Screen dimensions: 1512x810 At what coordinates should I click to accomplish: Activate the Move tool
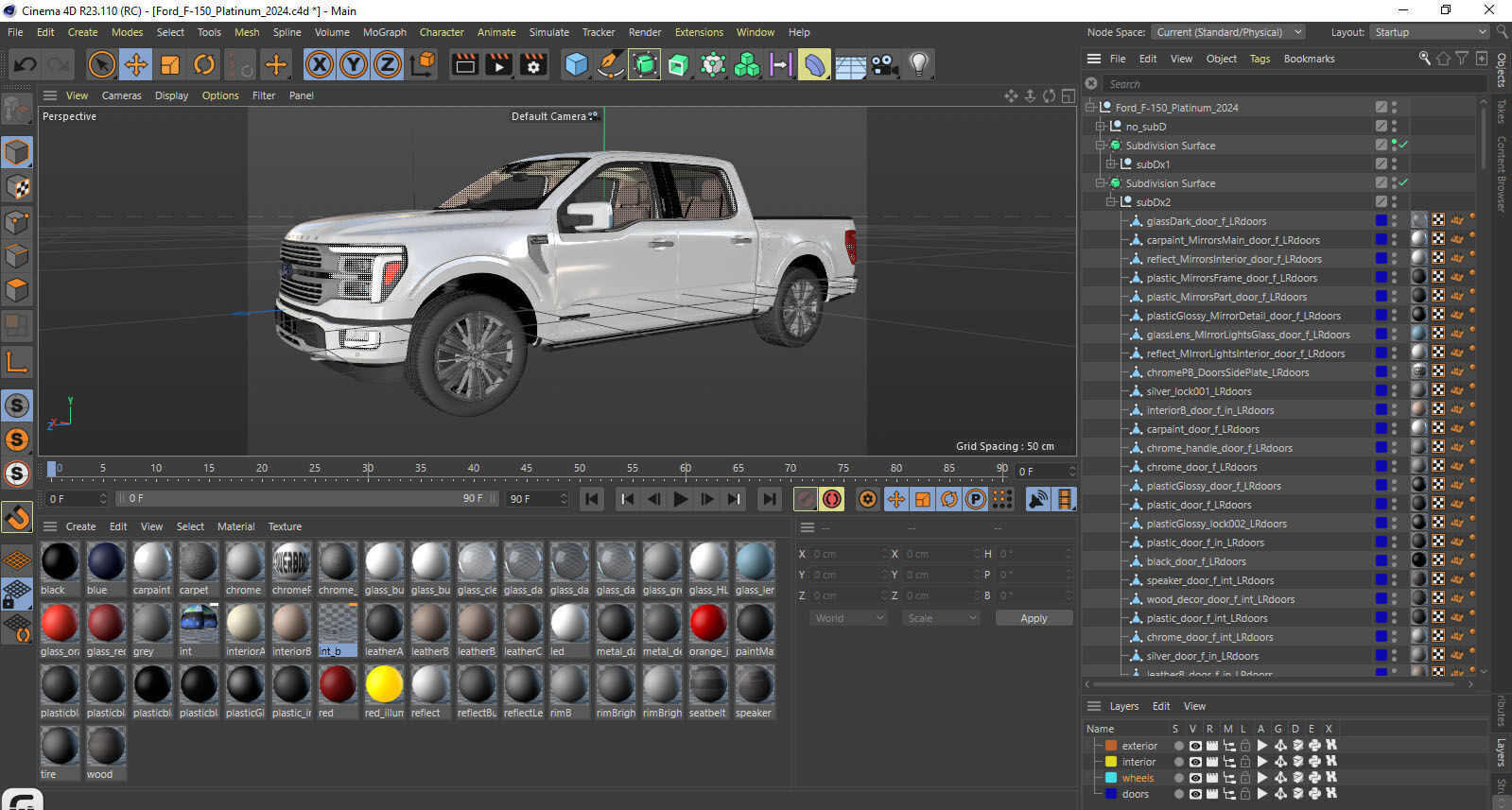pos(136,64)
